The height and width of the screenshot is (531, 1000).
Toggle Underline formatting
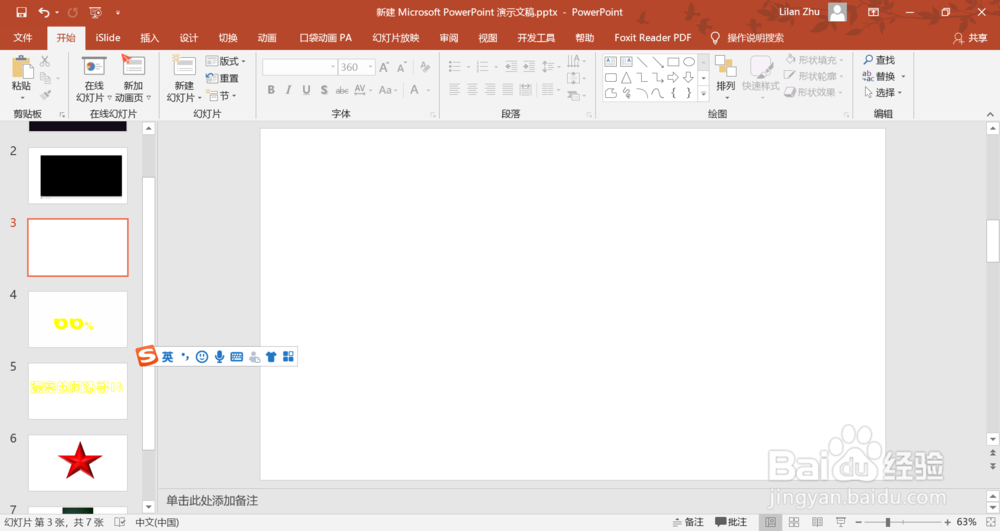pyautogui.click(x=306, y=90)
